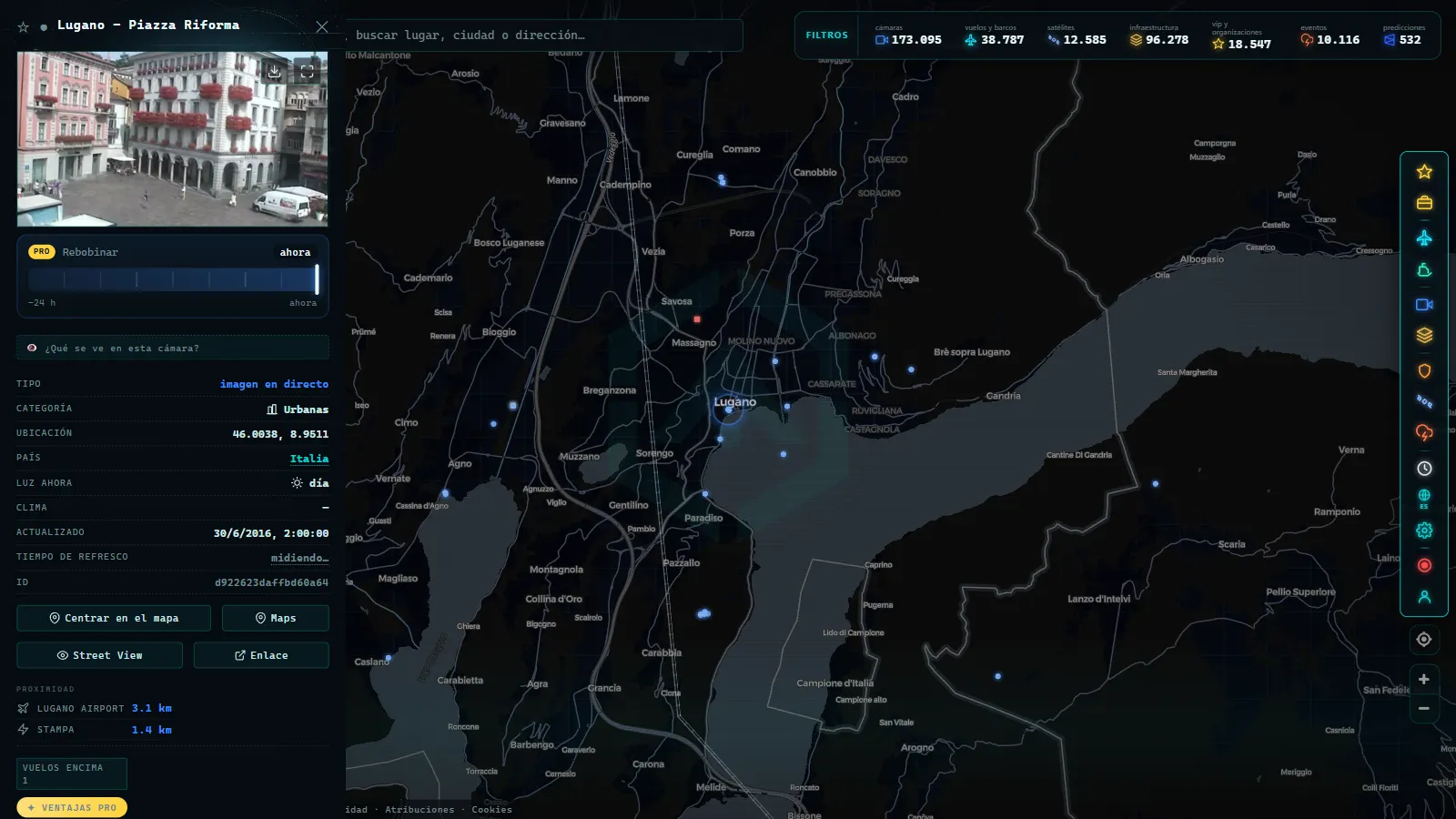Click the briefcase icon in sidebar
Viewport: 1456px width, 819px height.
pos(1424,203)
